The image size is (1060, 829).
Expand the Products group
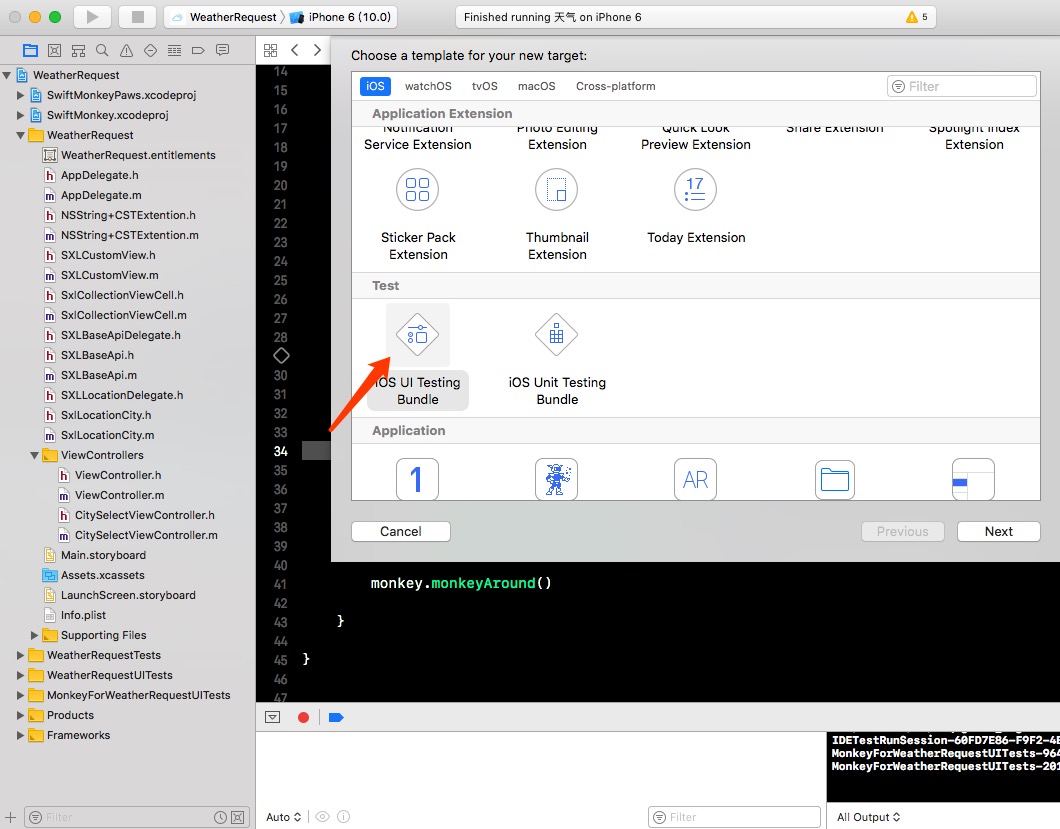tap(20, 715)
